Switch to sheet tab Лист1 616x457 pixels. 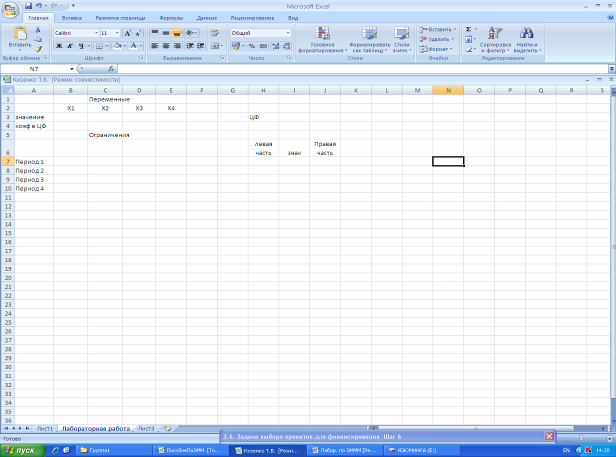[x=44, y=428]
